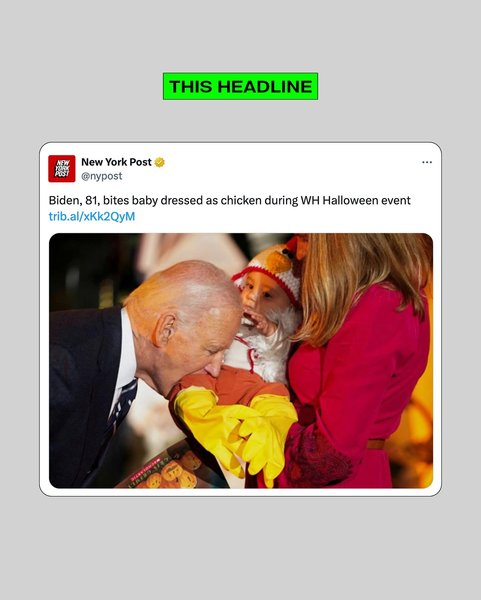Click the striped necktie in the photo
The height and width of the screenshot is (600, 481).
123,407
